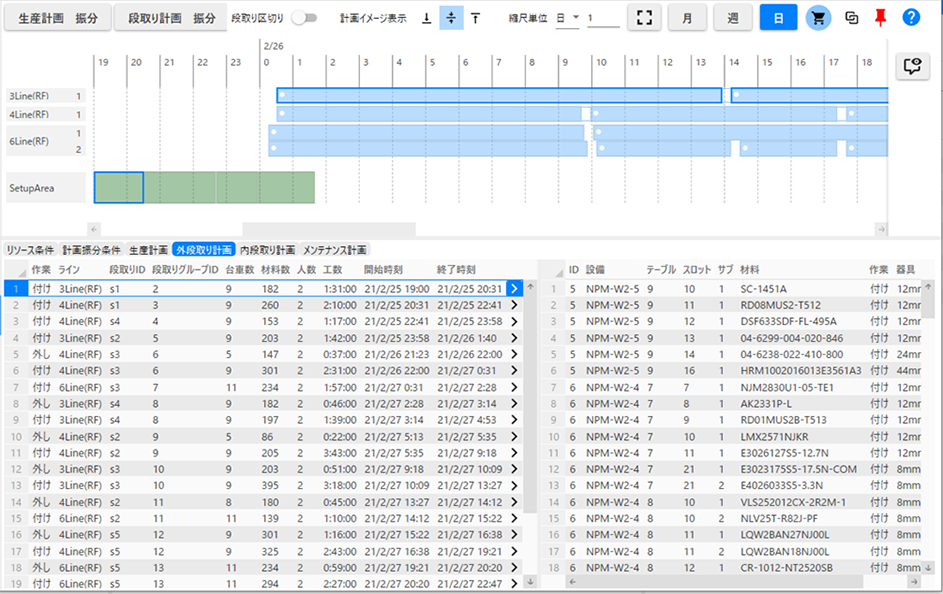The height and width of the screenshot is (594, 943).
Task: Click the red pin icon
Action: [x=881, y=18]
